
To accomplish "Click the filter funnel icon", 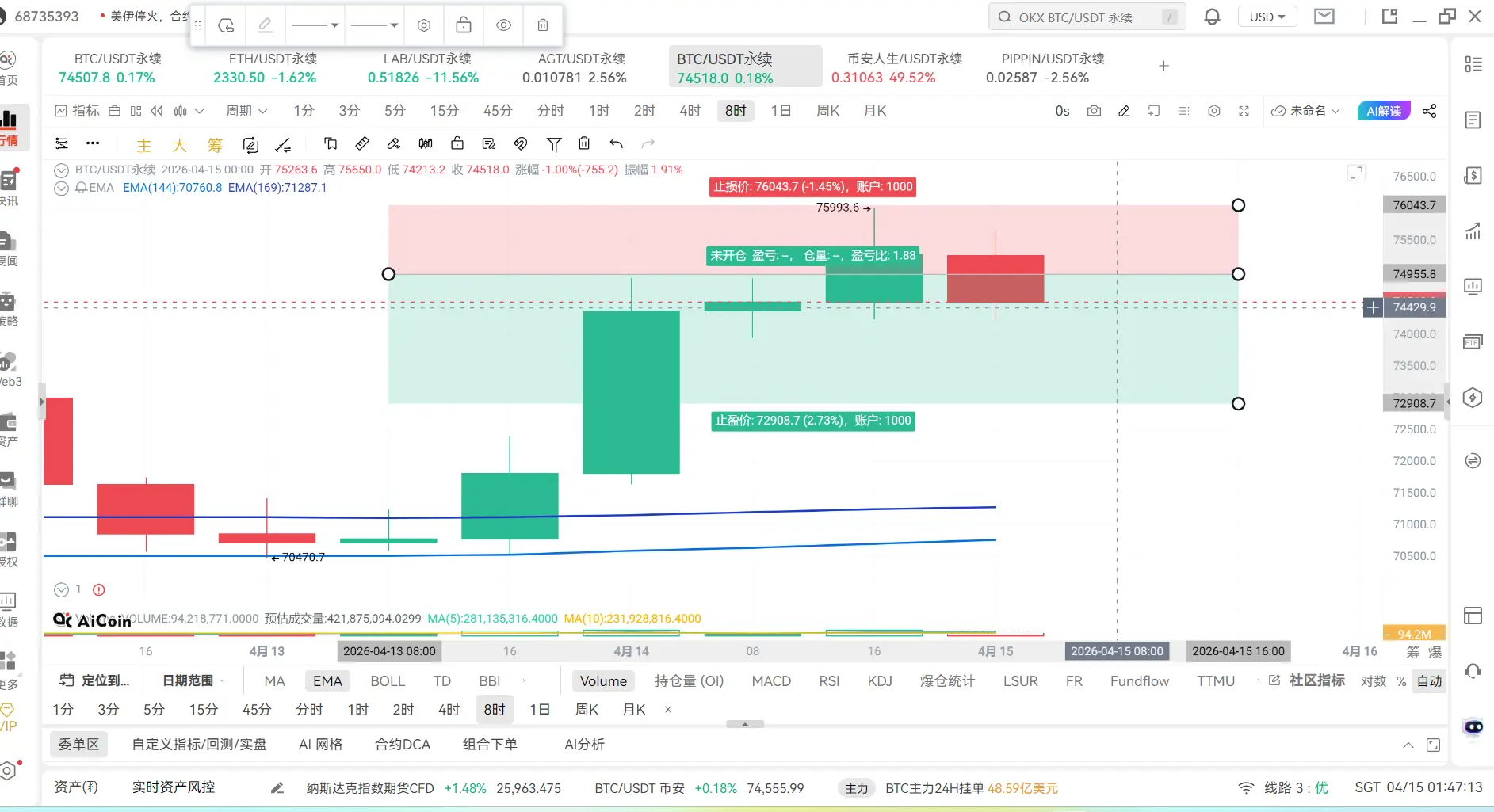I will point(554,143).
